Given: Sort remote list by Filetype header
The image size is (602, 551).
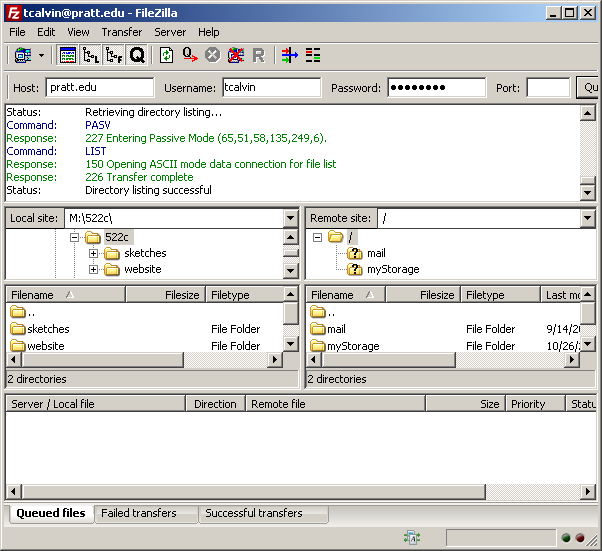Looking at the screenshot, I should pos(501,295).
